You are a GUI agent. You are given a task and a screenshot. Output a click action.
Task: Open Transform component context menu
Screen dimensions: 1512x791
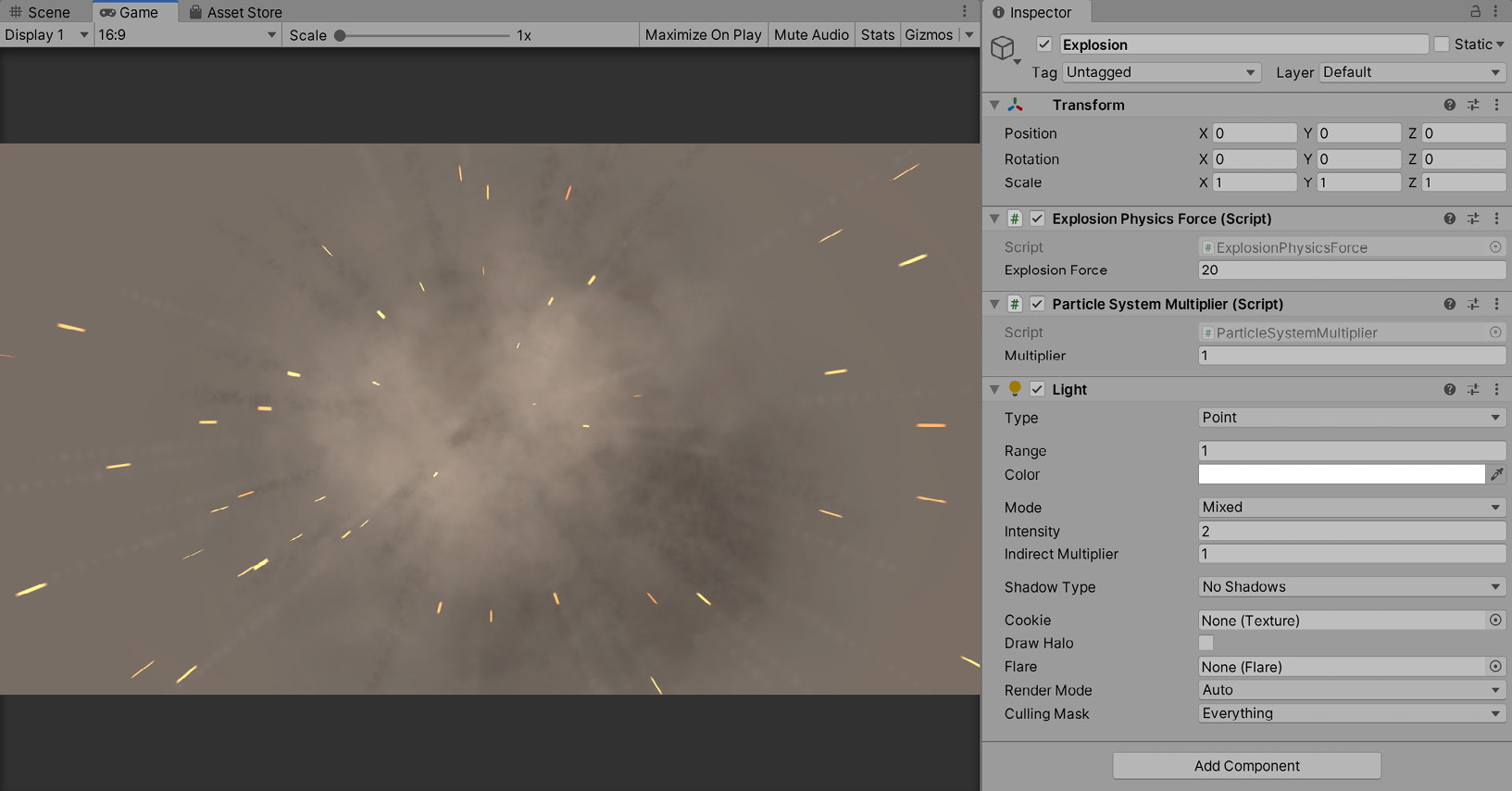pos(1496,106)
